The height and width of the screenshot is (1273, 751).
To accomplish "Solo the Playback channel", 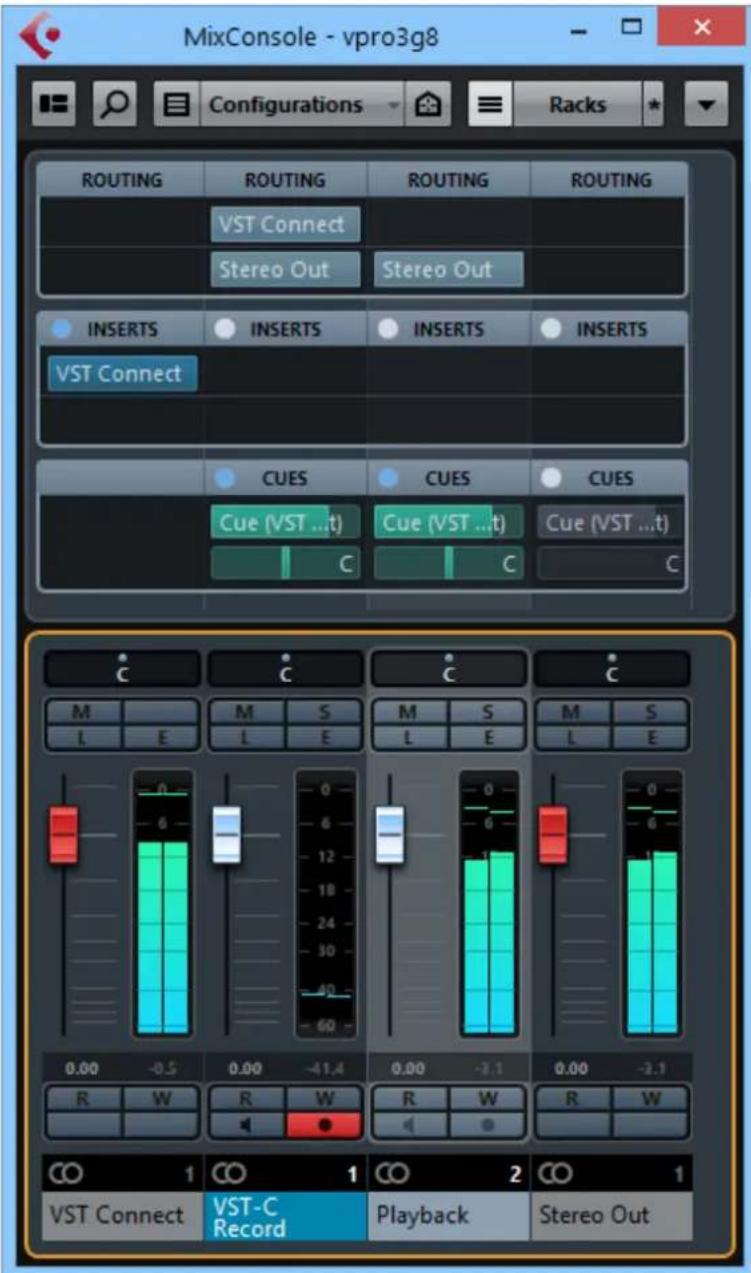I will (487, 712).
